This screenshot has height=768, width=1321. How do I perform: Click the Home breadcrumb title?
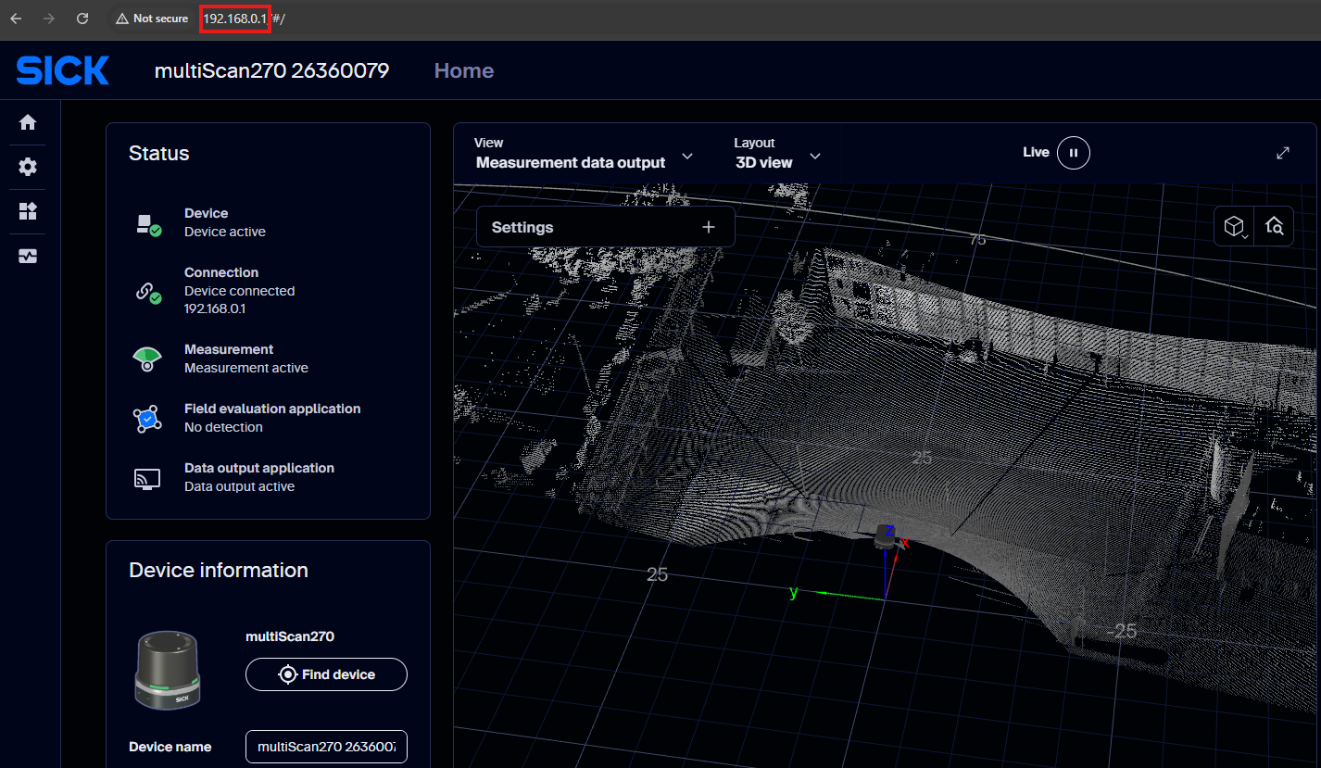click(x=464, y=71)
